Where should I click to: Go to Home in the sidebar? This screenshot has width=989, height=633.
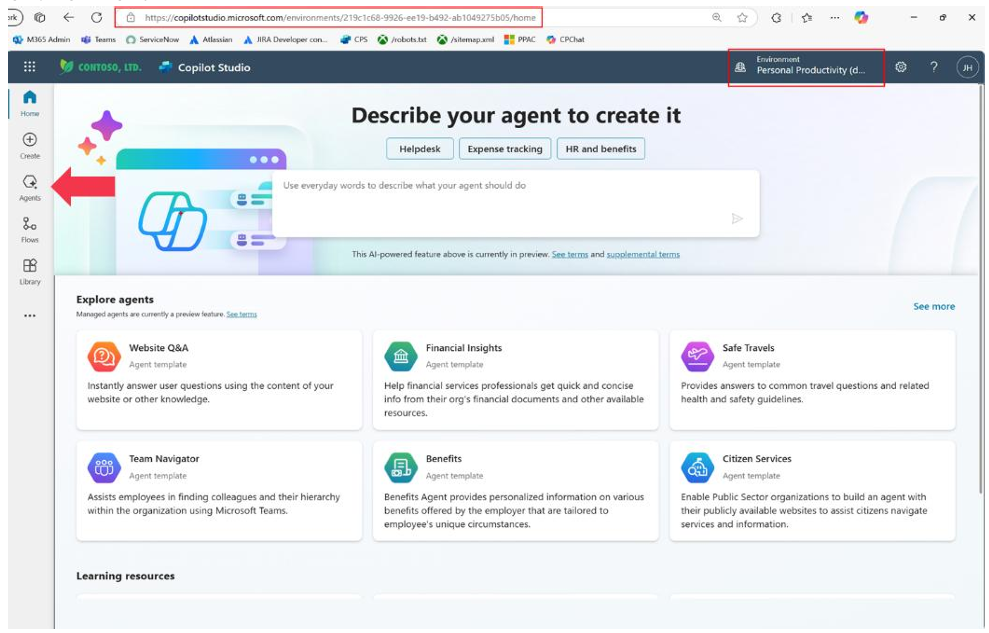pos(30,103)
